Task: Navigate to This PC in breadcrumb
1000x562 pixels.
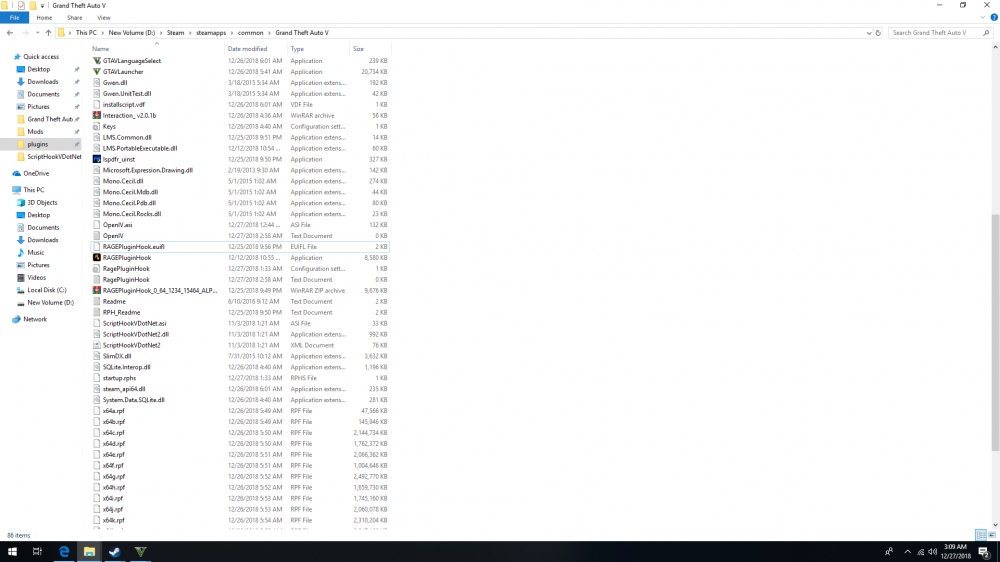Action: point(86,33)
